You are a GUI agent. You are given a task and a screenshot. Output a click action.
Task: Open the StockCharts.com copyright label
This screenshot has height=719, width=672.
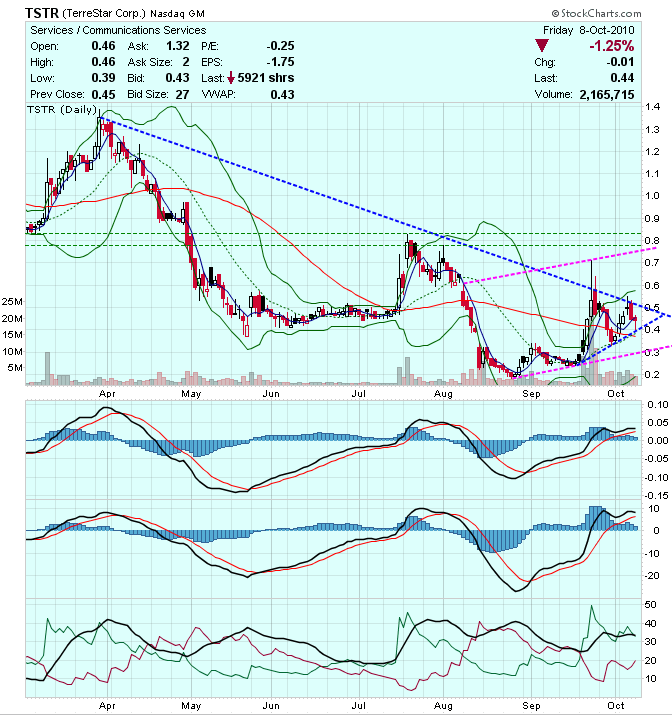coord(596,13)
